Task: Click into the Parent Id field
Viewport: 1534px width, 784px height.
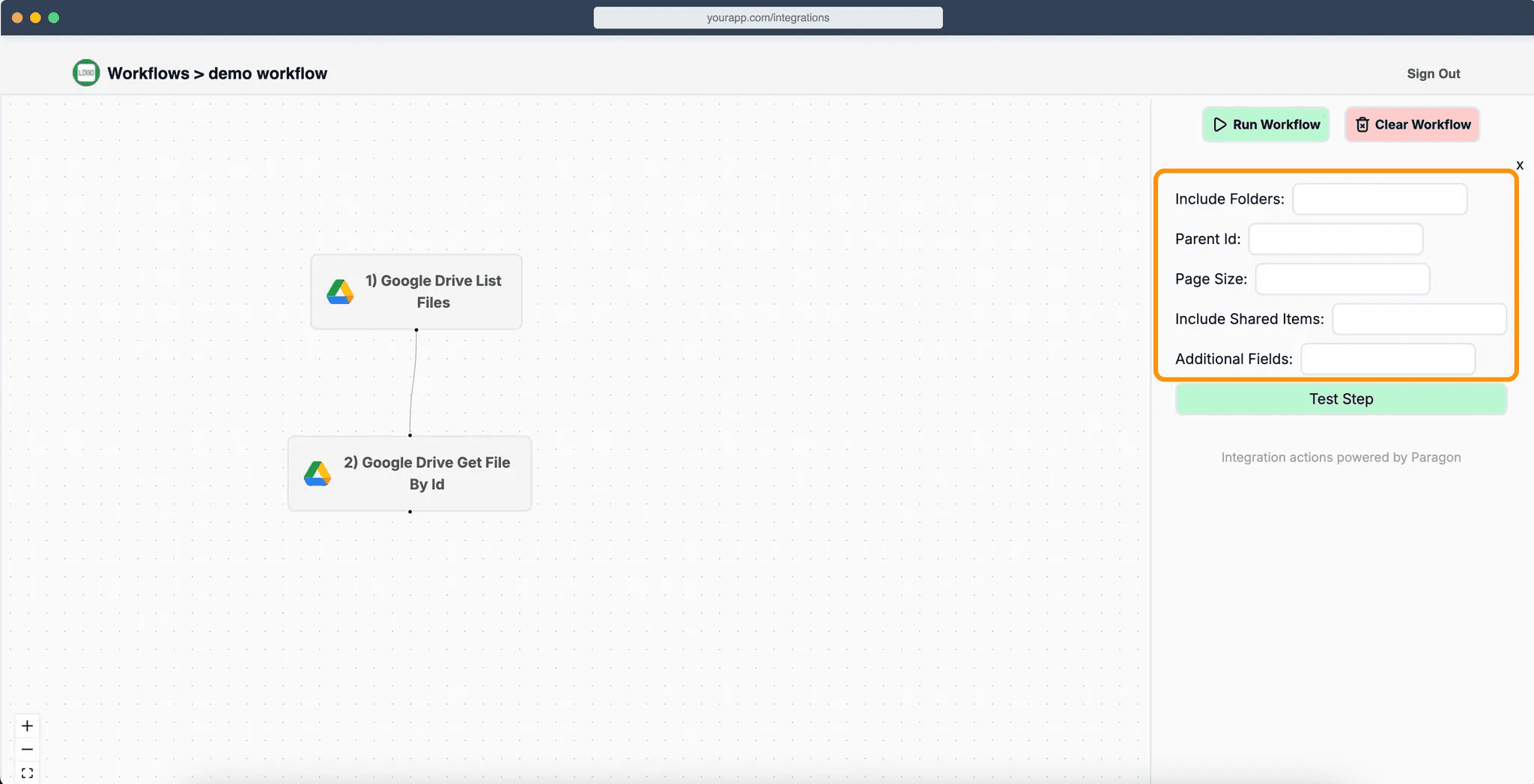Action: tap(1336, 239)
